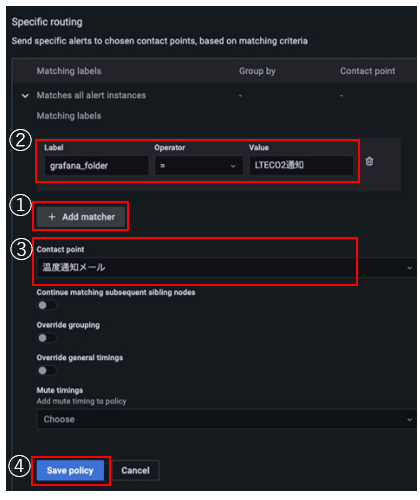Viewport: 420px width, 500px height.
Task: Click the Save policy button
Action: pos(70,470)
